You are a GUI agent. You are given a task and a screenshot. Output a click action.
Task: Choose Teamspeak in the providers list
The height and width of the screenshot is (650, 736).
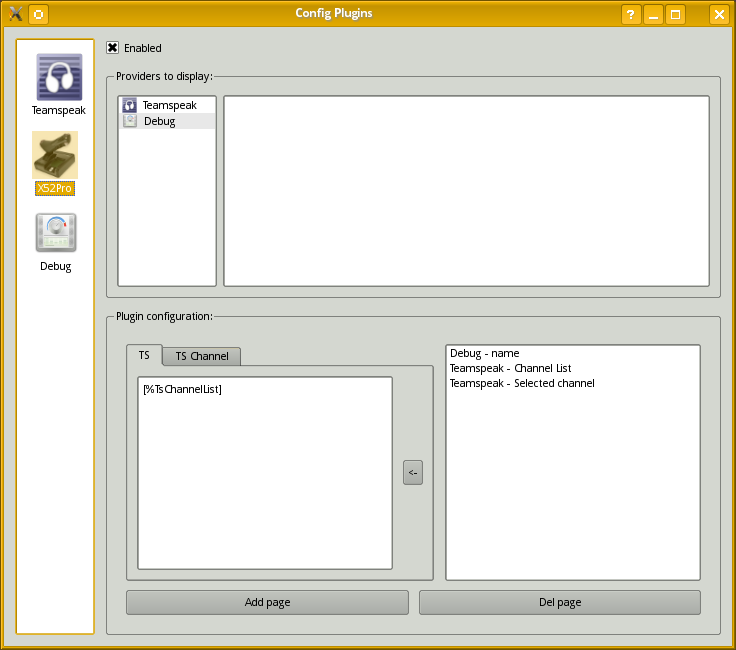pyautogui.click(x=168, y=105)
